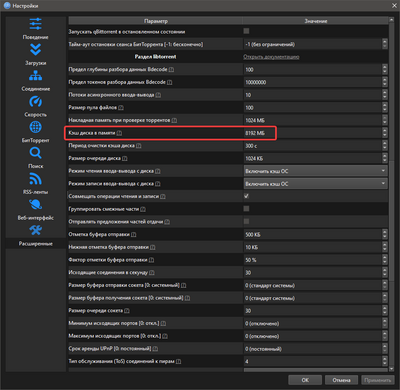Open help icon for Тип обслуживания (ToS)
400x390 pixels.
point(179,361)
